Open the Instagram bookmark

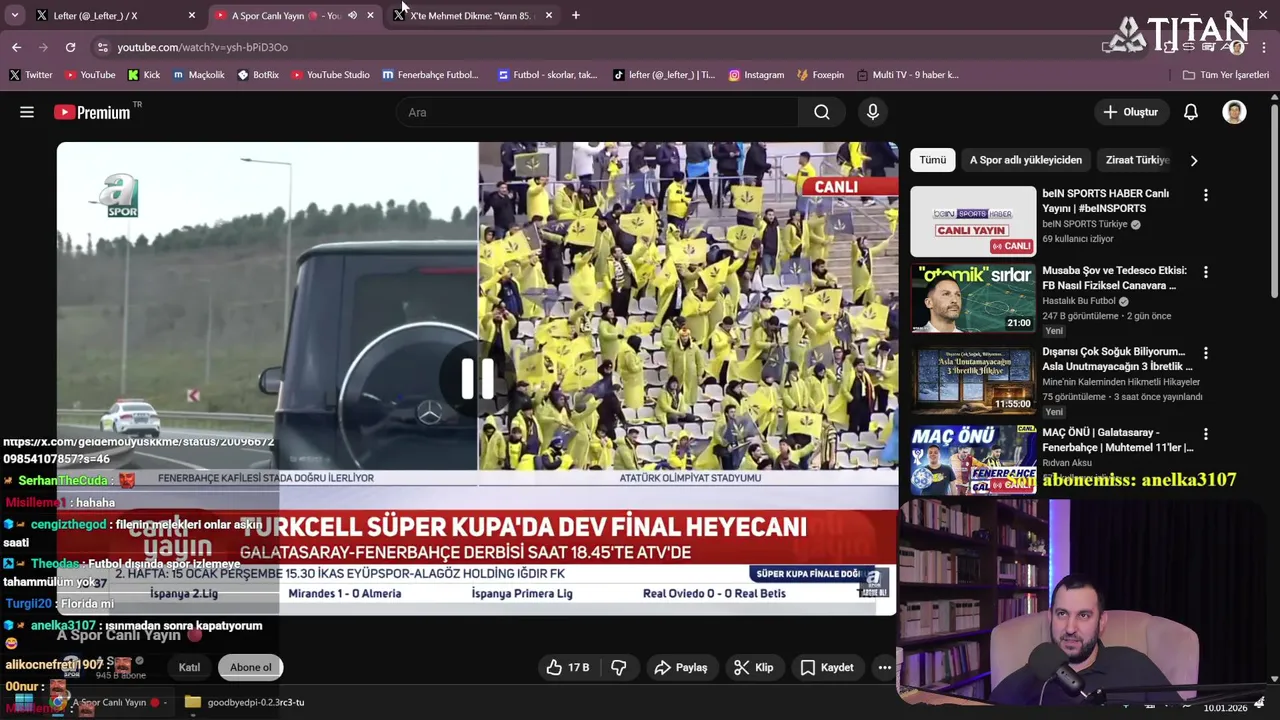pos(756,75)
